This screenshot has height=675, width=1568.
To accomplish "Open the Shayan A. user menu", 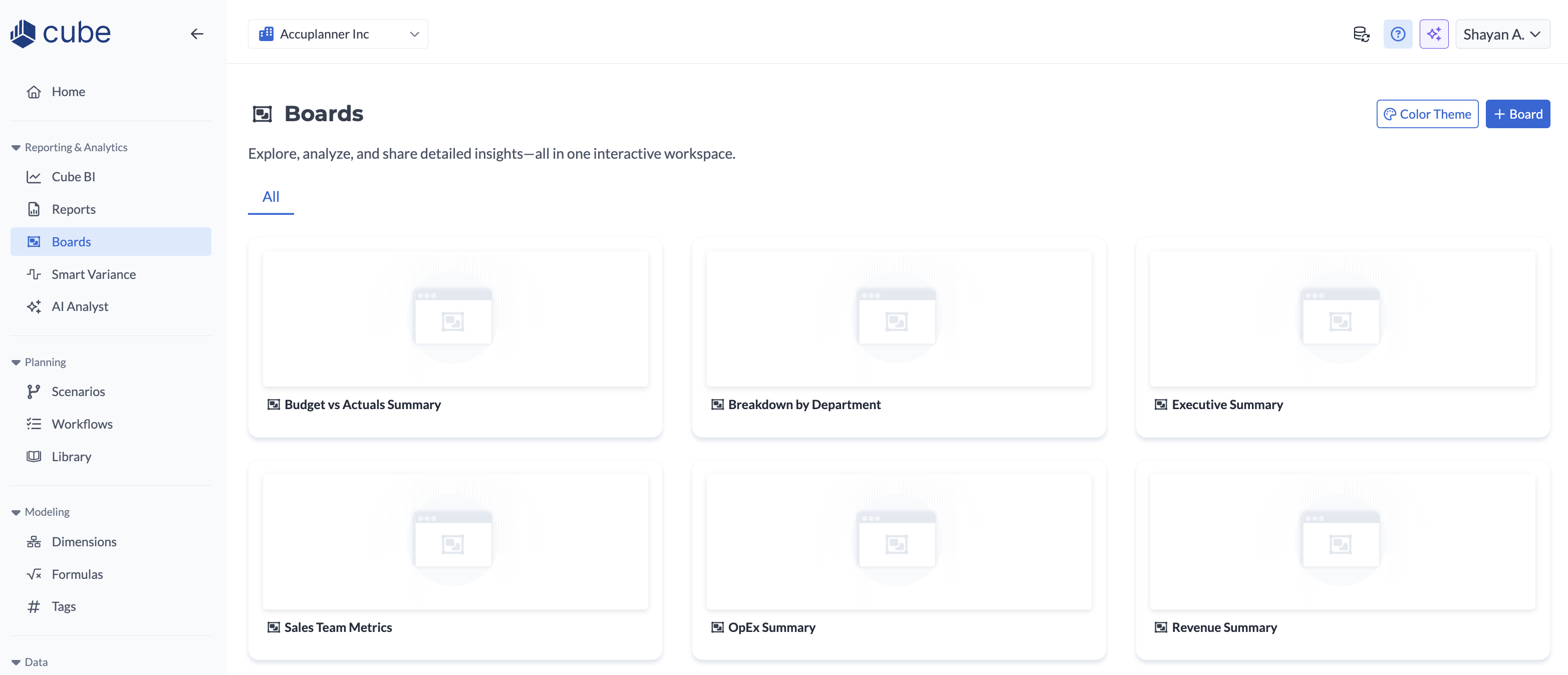I will (1502, 34).
